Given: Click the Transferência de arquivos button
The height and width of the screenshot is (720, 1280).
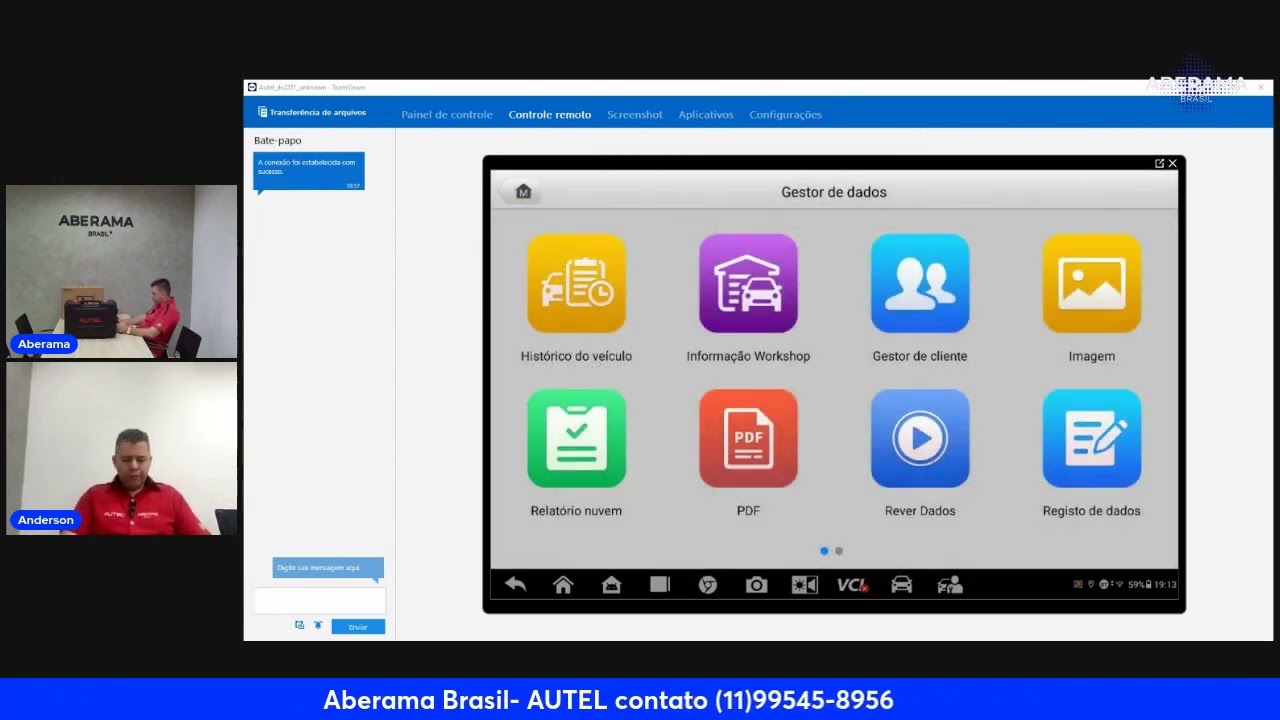Looking at the screenshot, I should (312, 113).
